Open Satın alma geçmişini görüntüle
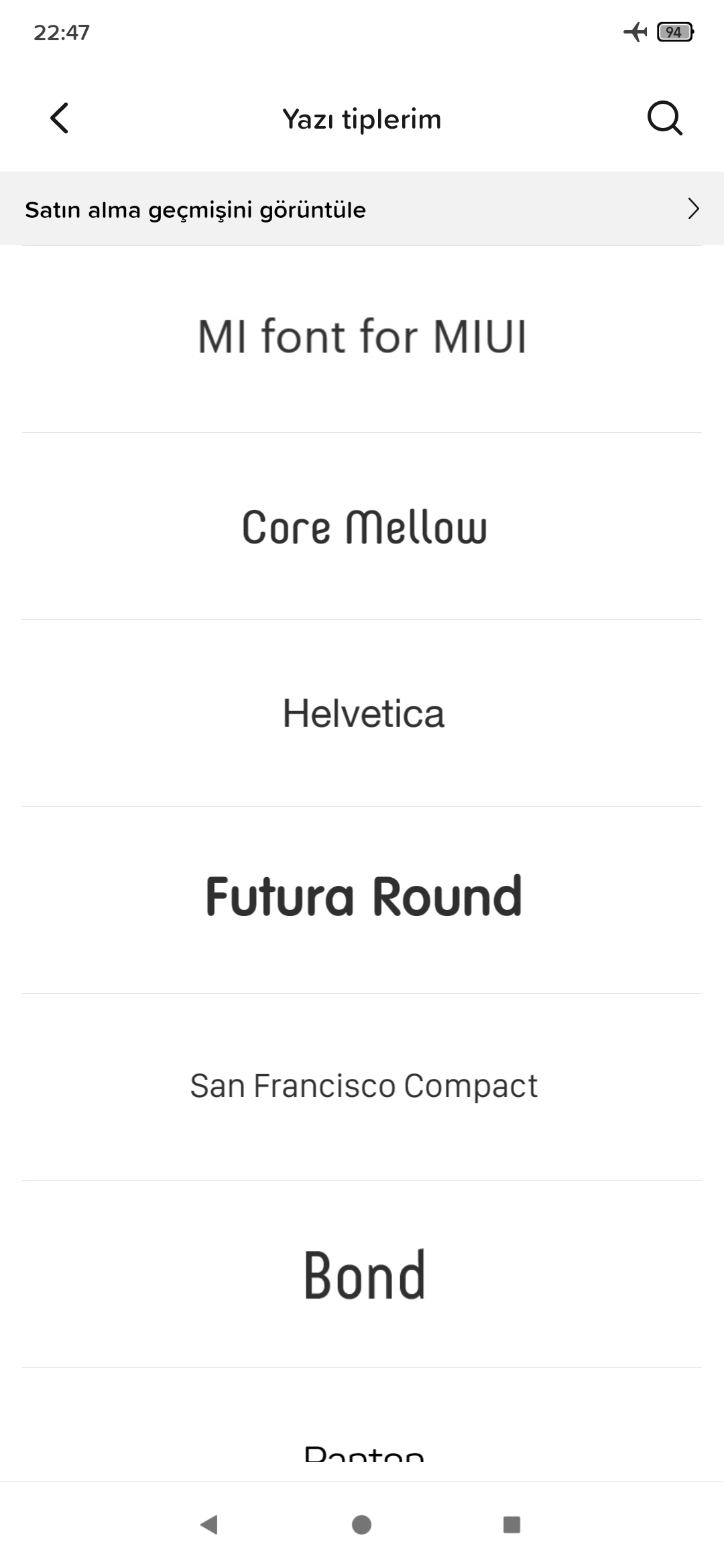The image size is (724, 1568). click(x=196, y=210)
